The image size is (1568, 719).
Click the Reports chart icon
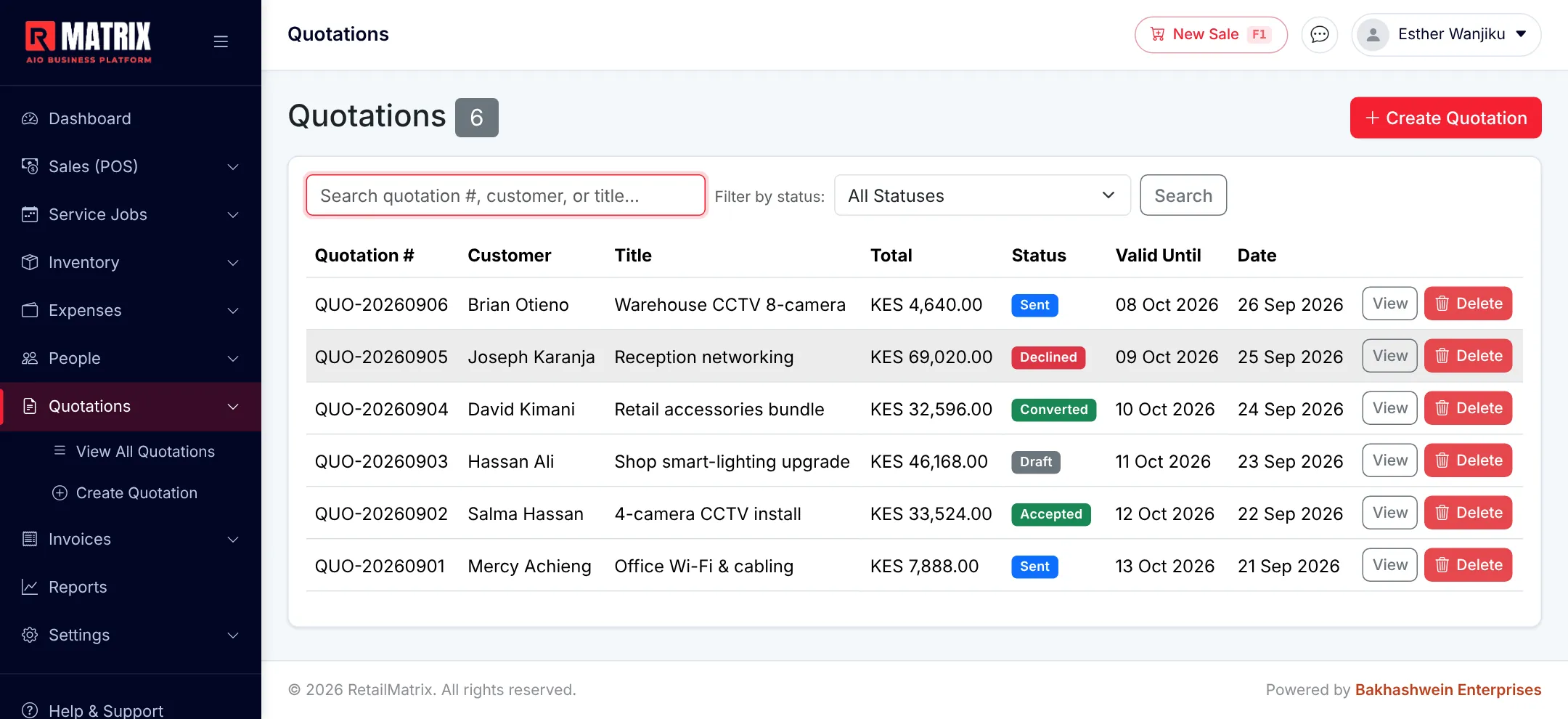pos(30,587)
